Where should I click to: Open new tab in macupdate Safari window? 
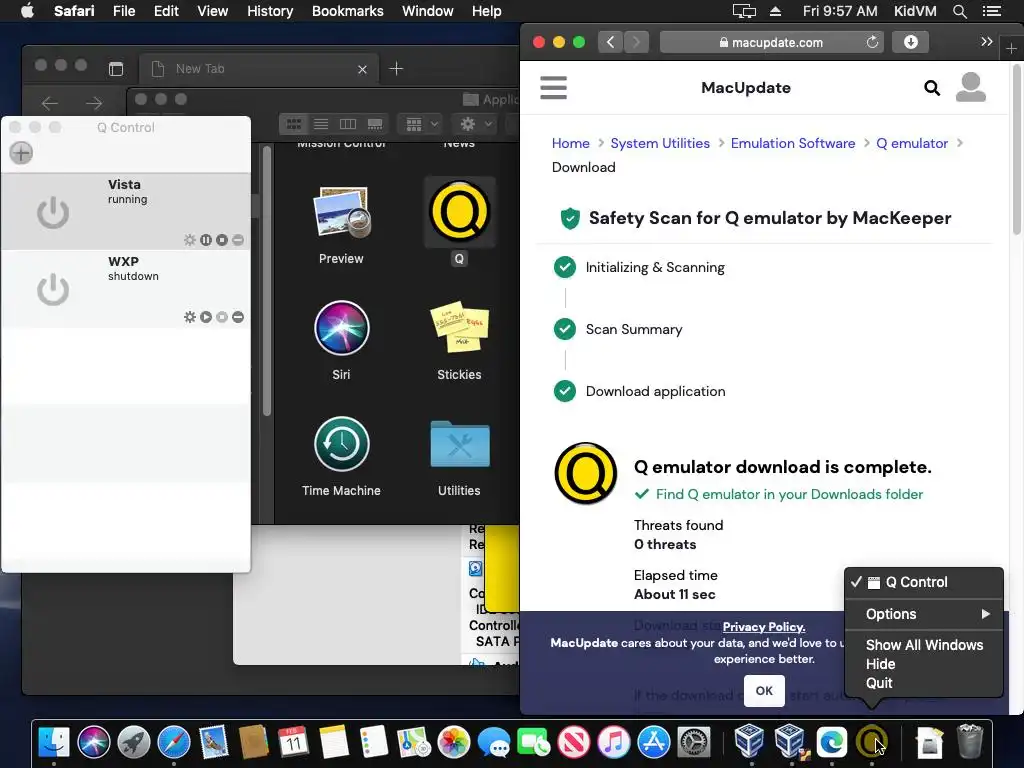[1011, 48]
